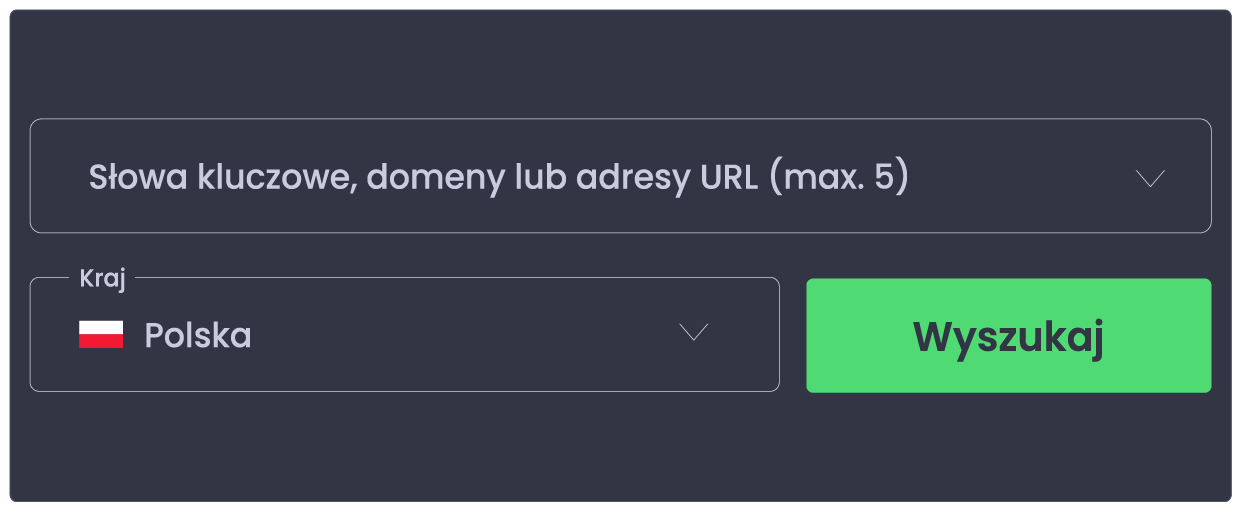Screen dimensions: 1242x512
Task: Focus the Słowa kluczowe input field
Action: pyautogui.click(x=620, y=176)
